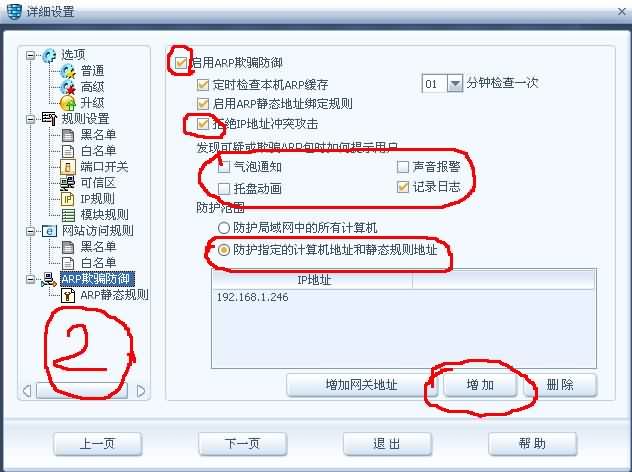
Task: Open the 可信区 trusted zone computer icon
Action: pyautogui.click(x=68, y=183)
